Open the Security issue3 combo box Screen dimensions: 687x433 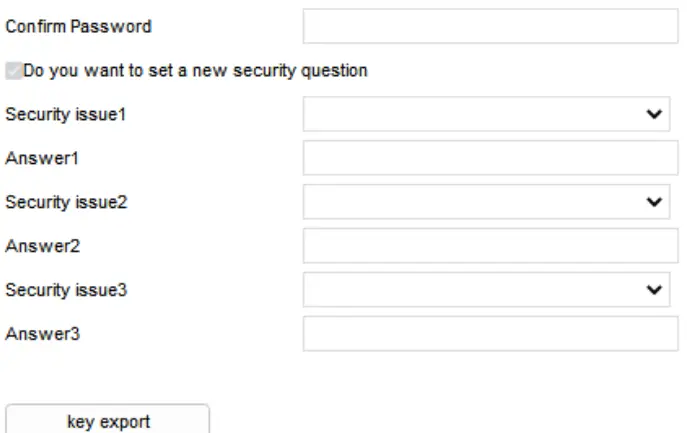pyautogui.click(x=480, y=290)
